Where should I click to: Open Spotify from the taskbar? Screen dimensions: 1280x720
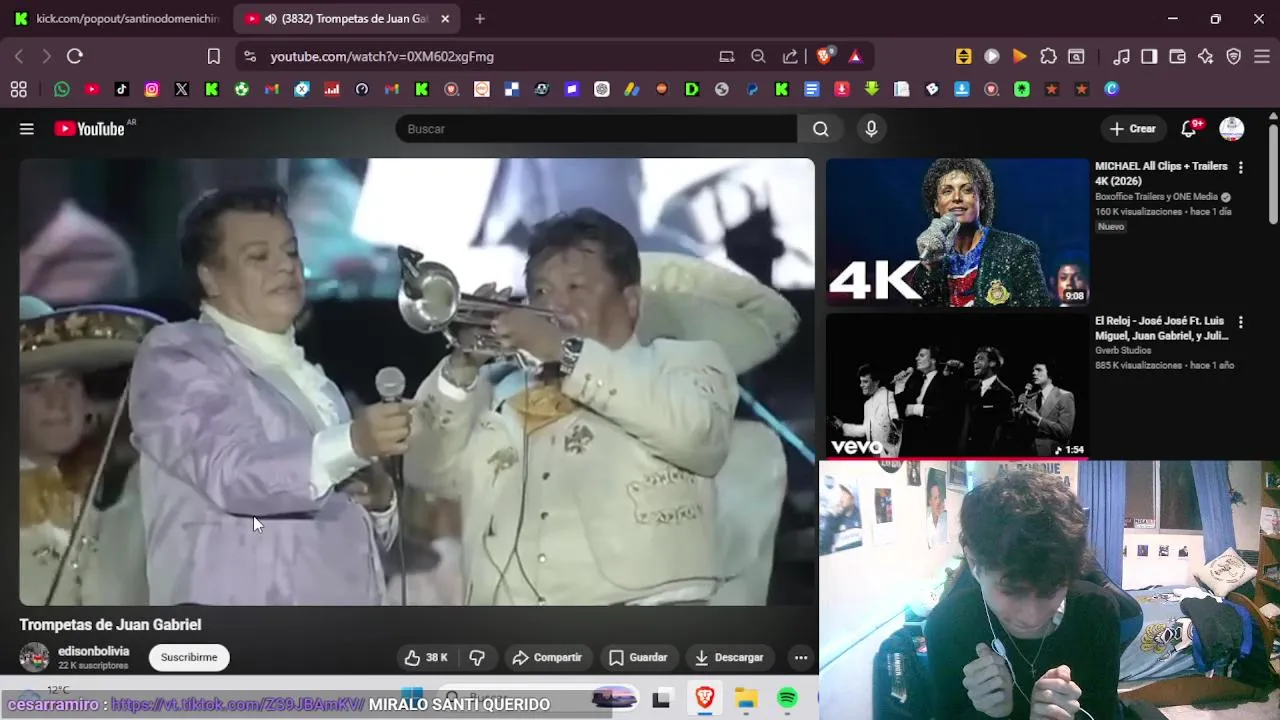click(787, 698)
